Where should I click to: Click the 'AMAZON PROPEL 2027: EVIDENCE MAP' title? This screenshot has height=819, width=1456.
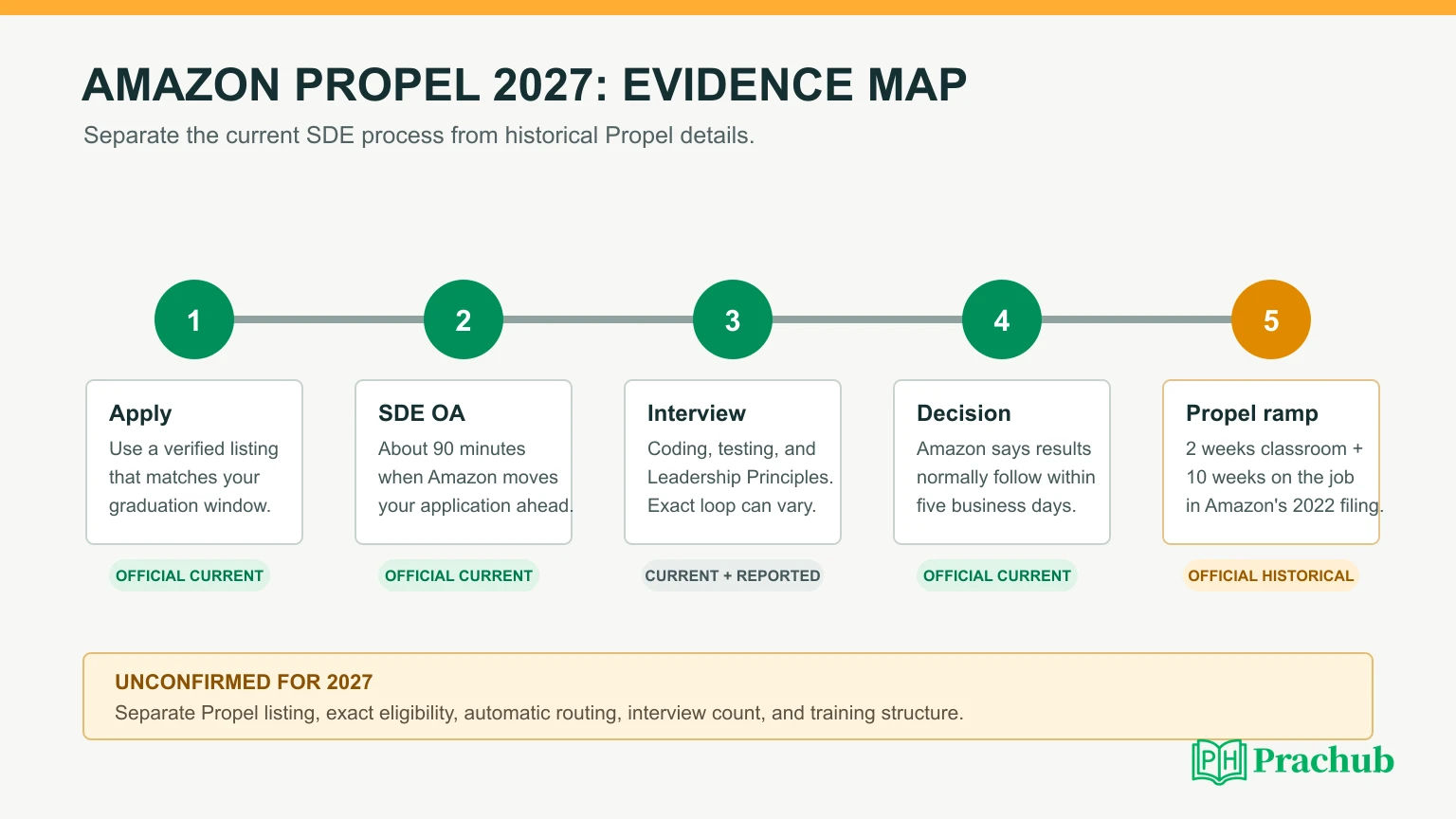click(x=524, y=84)
